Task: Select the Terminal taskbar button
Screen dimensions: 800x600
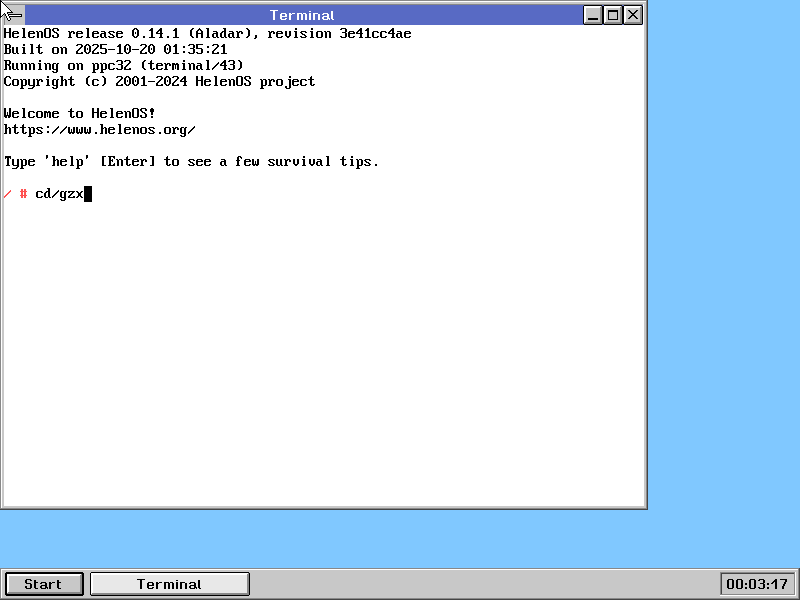Action: [x=169, y=584]
